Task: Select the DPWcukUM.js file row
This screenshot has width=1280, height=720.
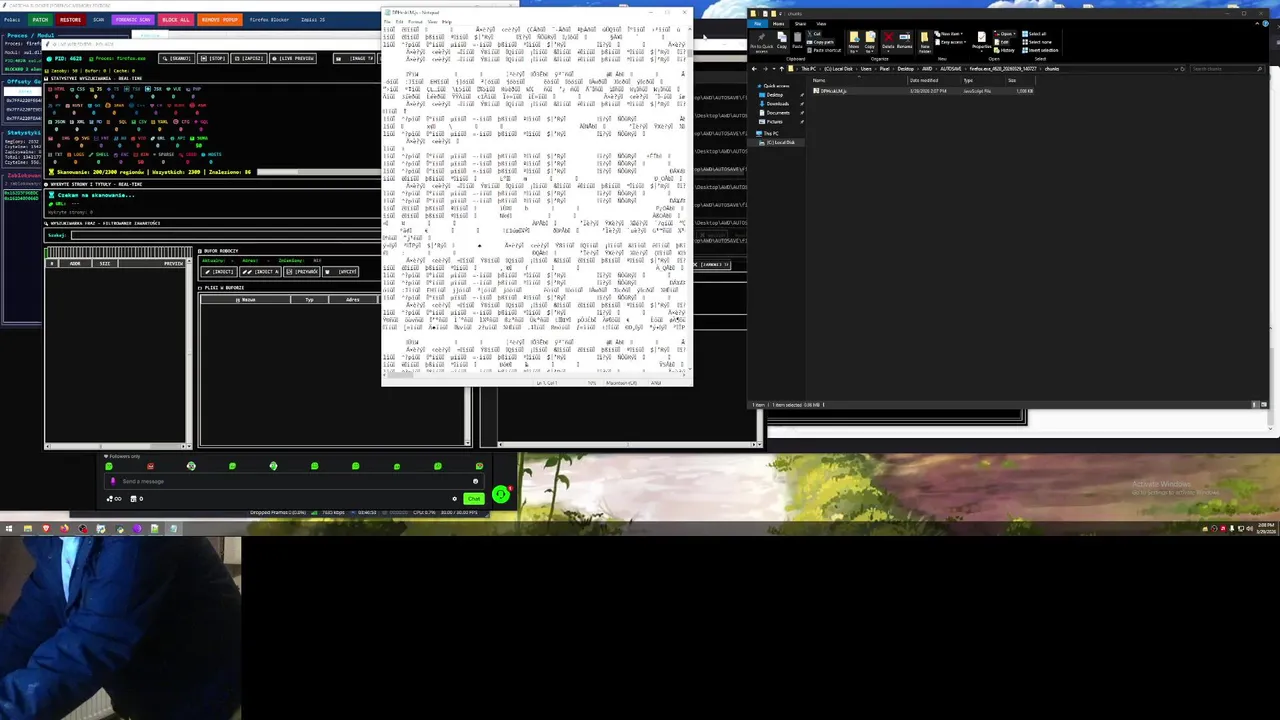Action: click(x=922, y=91)
